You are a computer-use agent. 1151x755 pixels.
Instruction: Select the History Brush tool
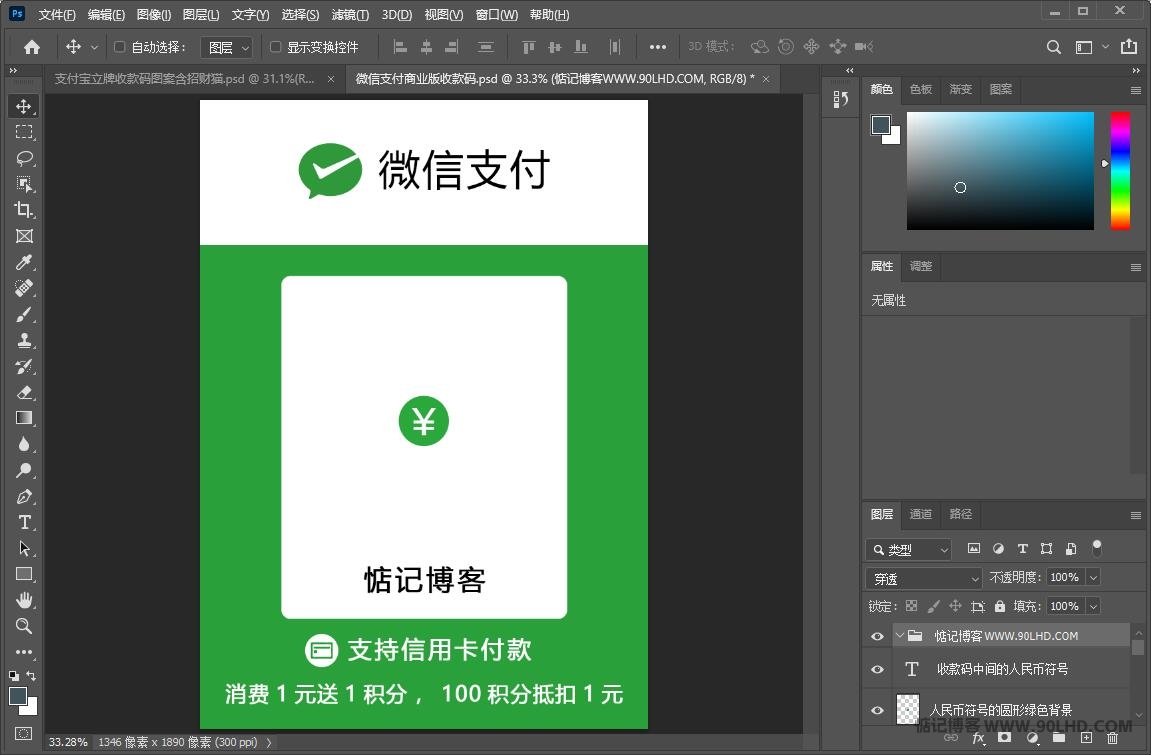[23, 366]
